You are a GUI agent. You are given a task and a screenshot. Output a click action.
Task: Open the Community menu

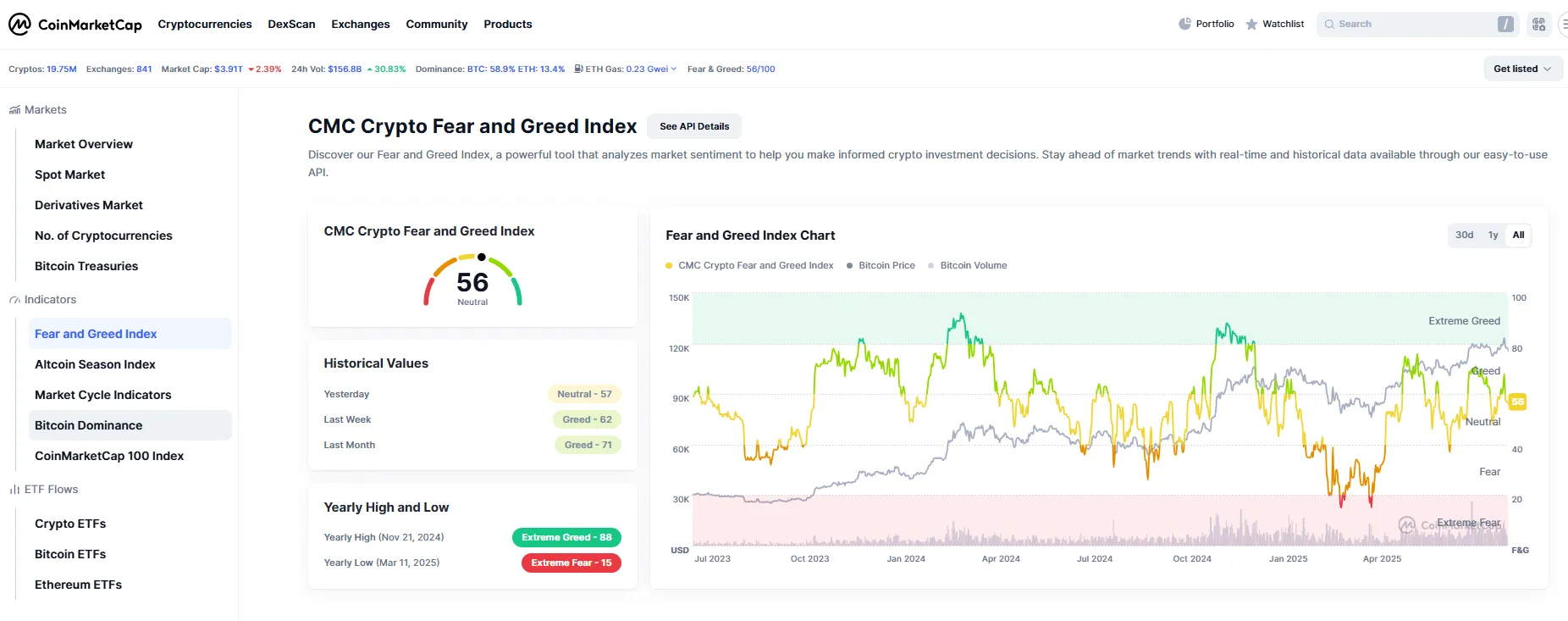(437, 24)
